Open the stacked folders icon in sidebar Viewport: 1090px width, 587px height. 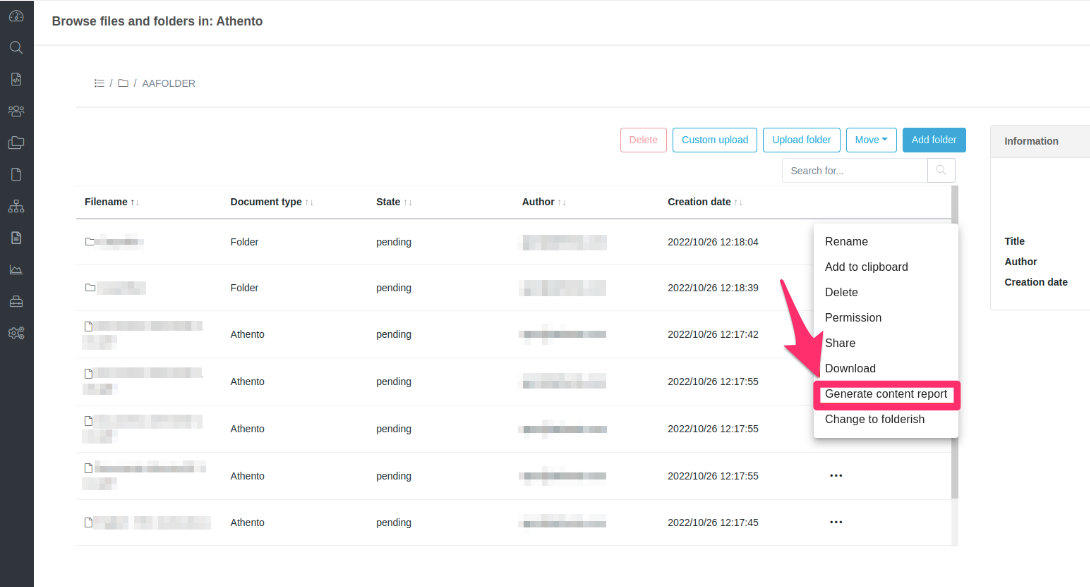(x=16, y=143)
